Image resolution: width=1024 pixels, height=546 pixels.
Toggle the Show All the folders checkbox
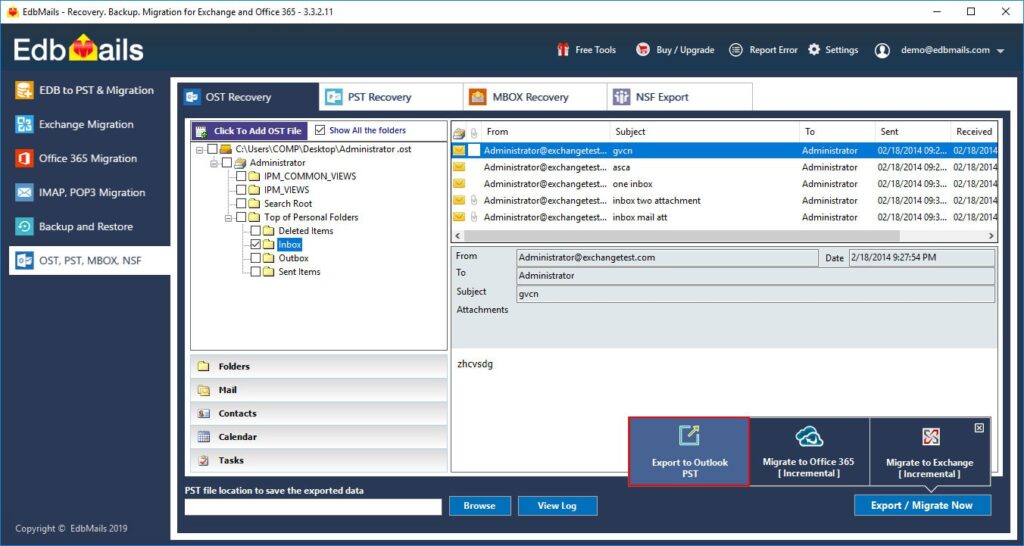click(320, 130)
